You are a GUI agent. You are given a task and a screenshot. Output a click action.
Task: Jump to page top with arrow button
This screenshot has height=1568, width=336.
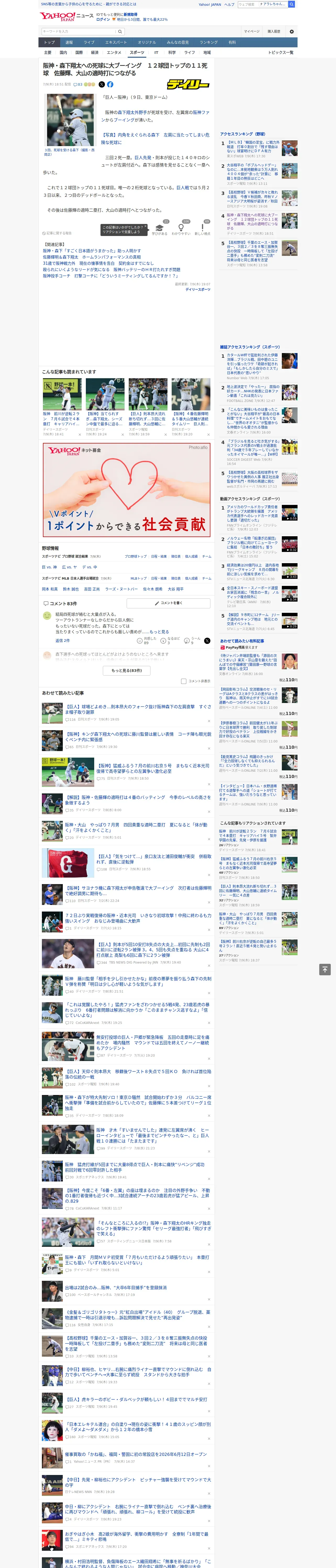coord(325,969)
